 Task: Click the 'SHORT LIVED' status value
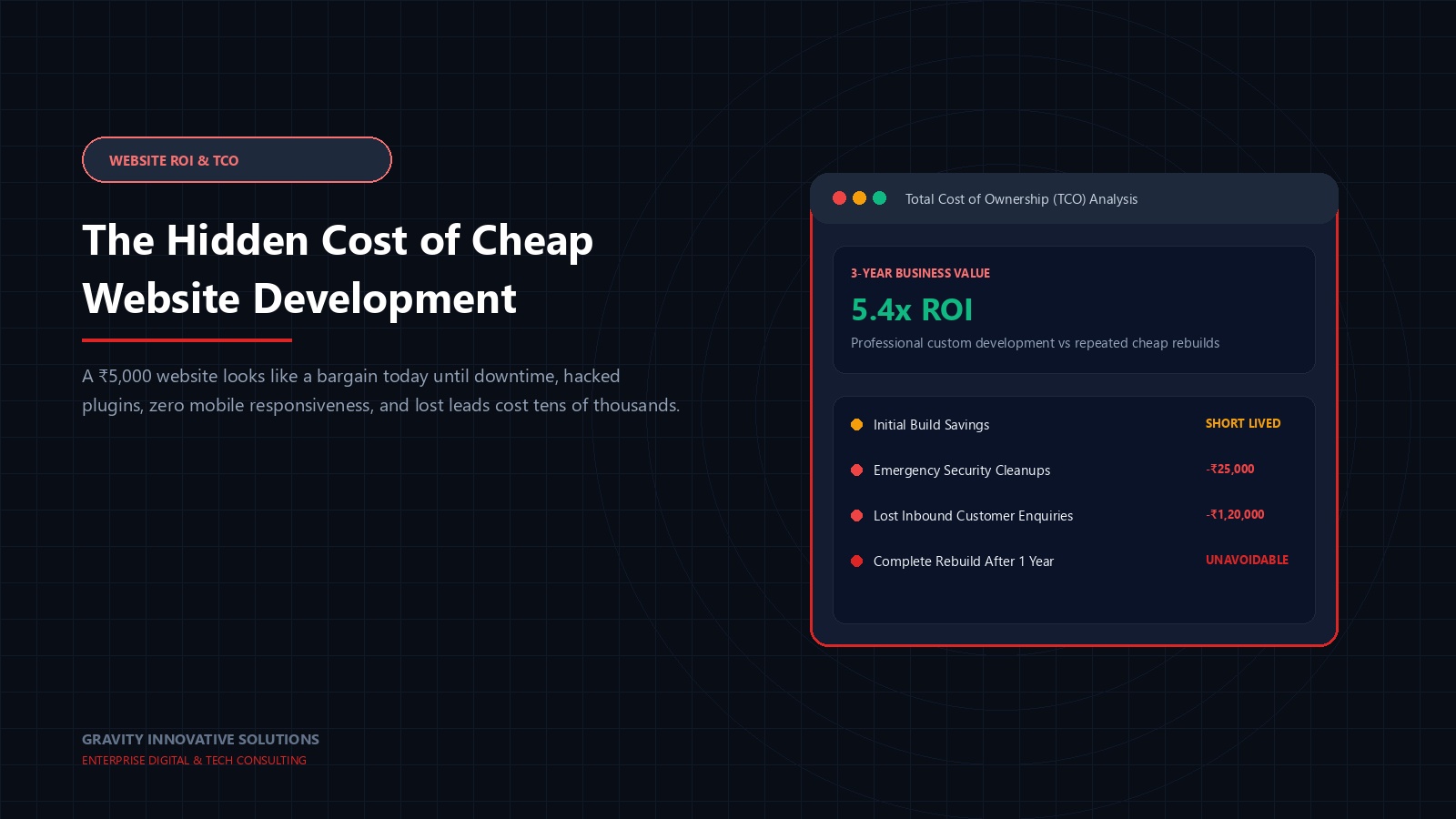tap(1243, 423)
